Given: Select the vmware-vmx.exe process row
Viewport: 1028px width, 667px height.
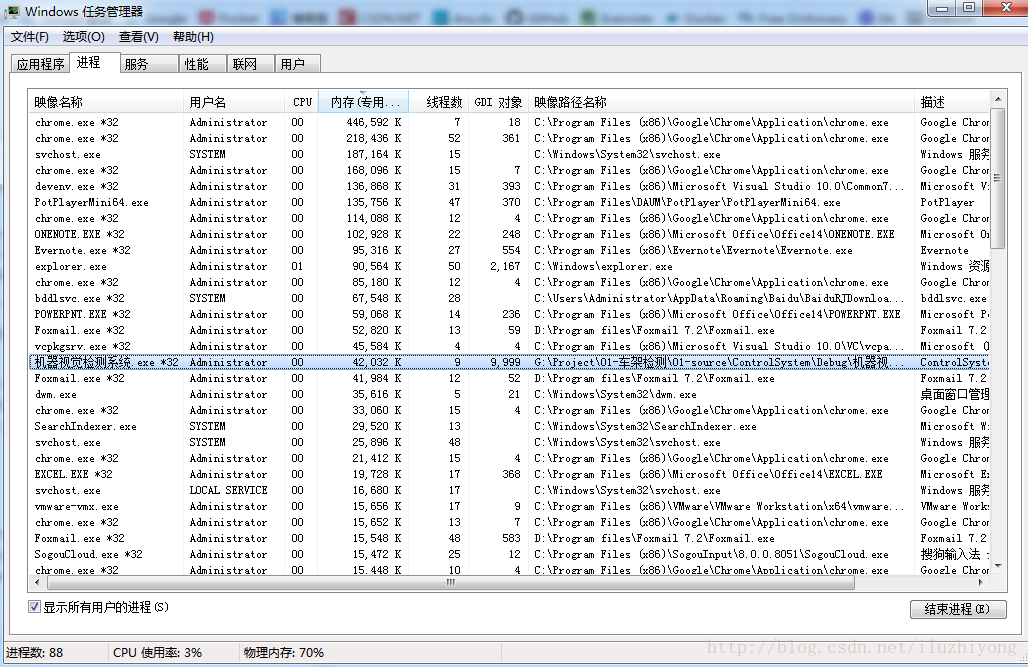Looking at the screenshot, I should (509, 506).
